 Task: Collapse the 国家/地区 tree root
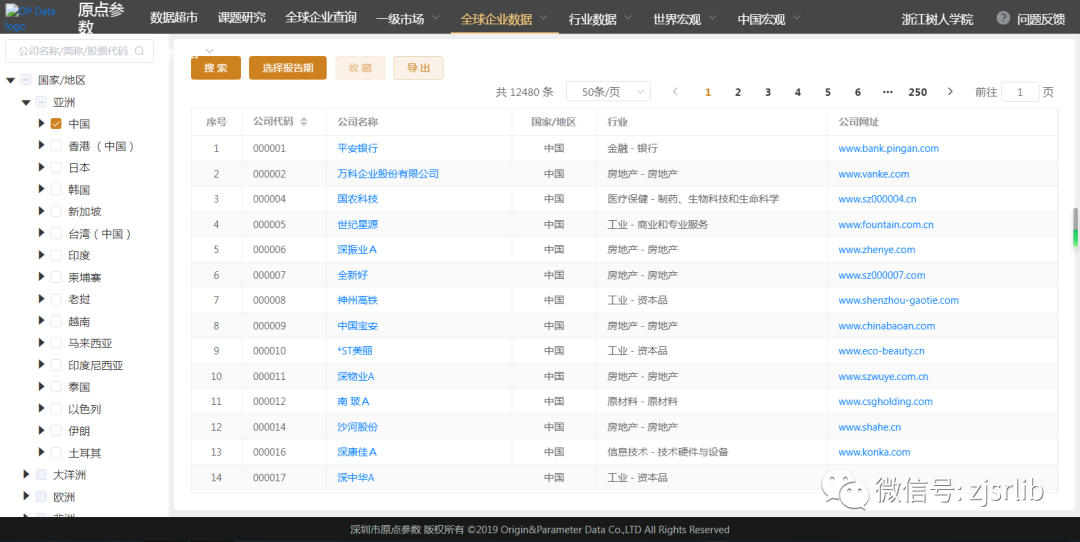point(10,81)
